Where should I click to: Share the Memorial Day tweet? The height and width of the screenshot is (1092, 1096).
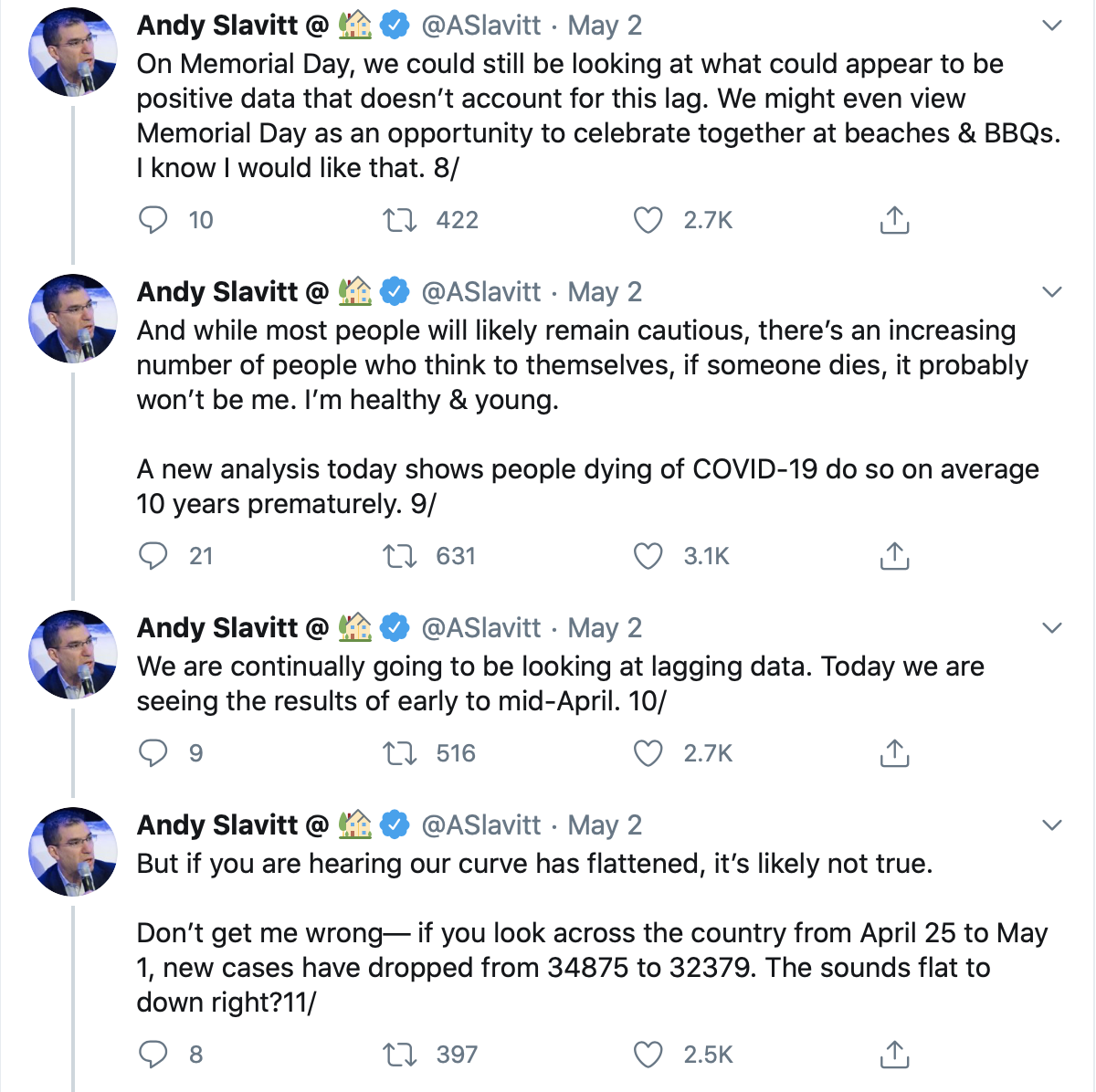coord(894,220)
